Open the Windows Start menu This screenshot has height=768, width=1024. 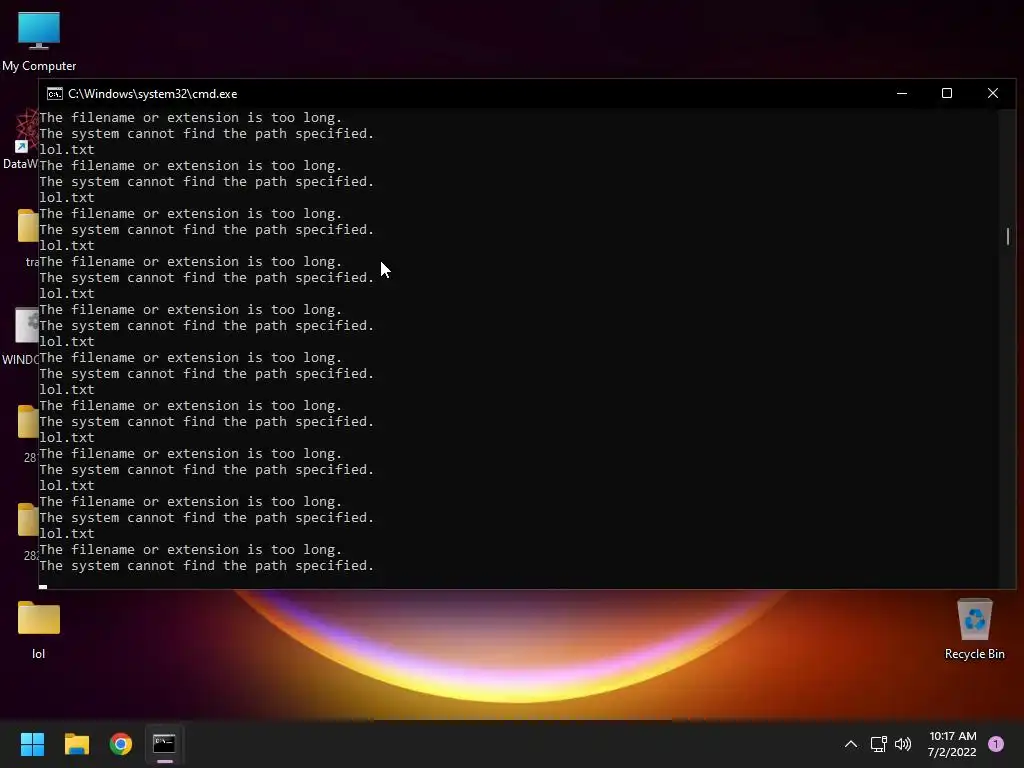[32, 744]
